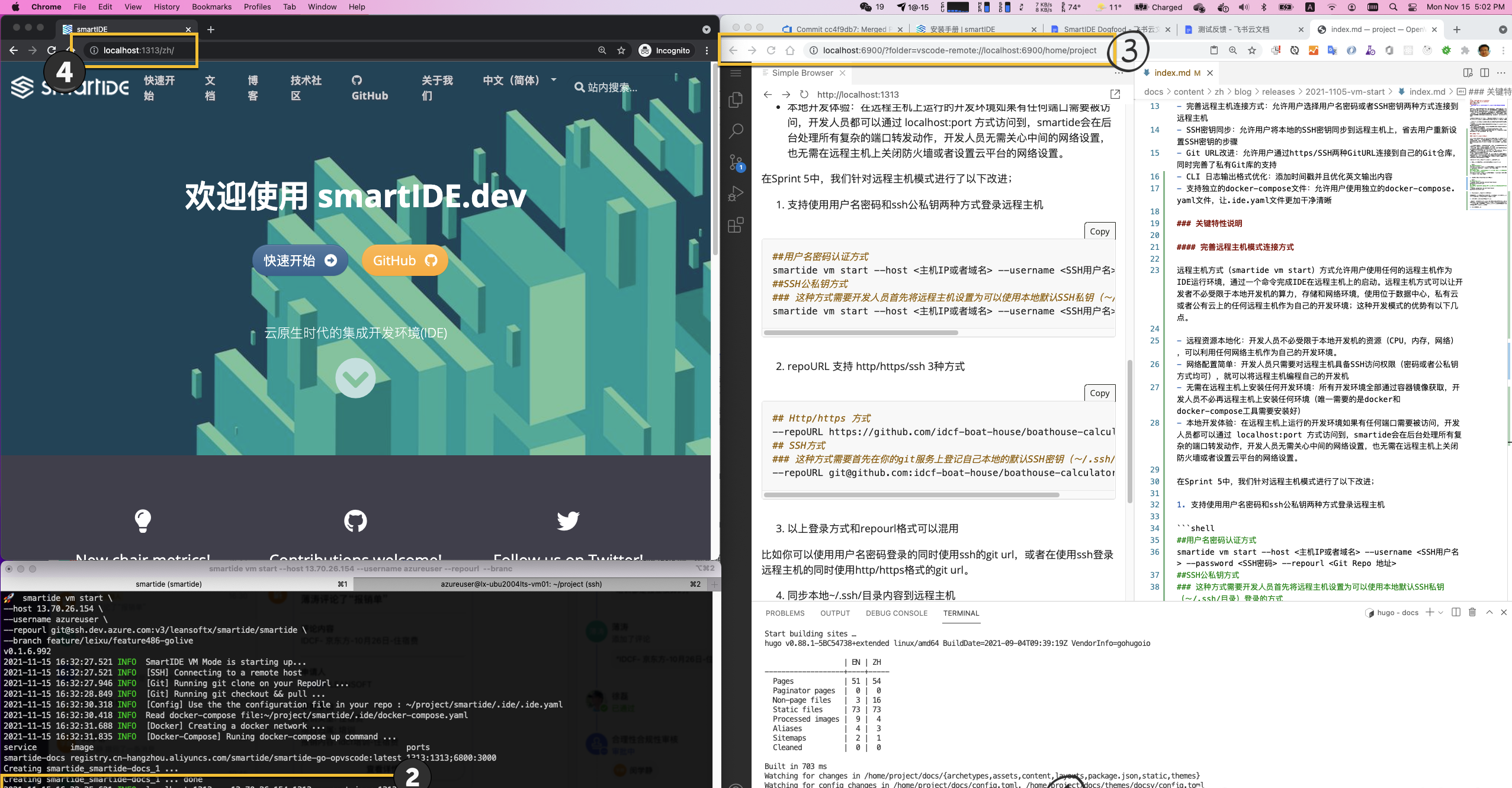Screen dimensions: 1512x788
Task: Zoom icon in incognito window address bar
Action: (602, 50)
